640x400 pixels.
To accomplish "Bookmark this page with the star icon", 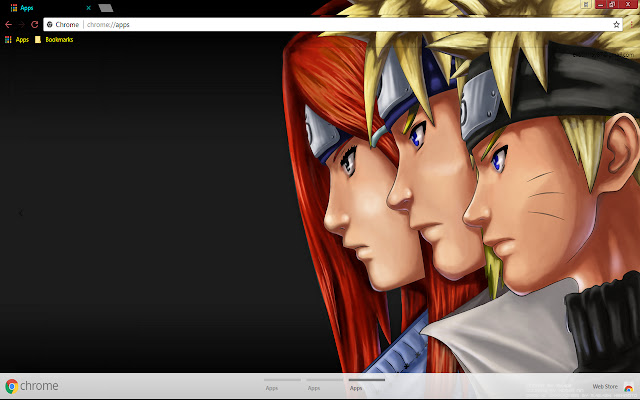I will click(x=616, y=24).
